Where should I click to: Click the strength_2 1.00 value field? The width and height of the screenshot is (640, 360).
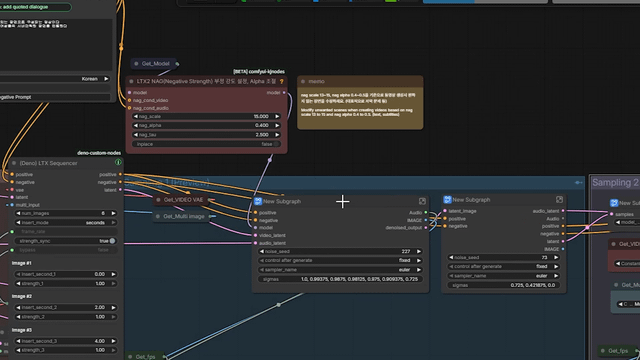click(x=65, y=317)
